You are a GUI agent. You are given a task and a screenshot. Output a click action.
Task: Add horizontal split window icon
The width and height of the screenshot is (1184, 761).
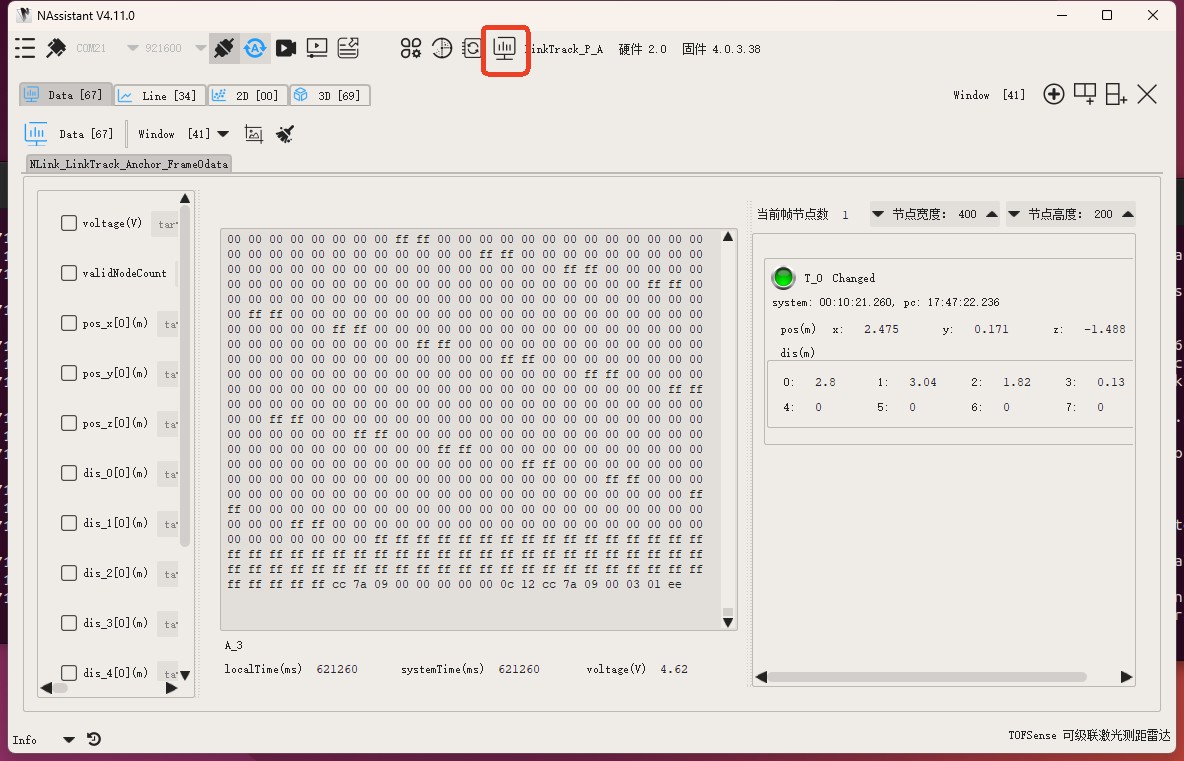(1085, 94)
